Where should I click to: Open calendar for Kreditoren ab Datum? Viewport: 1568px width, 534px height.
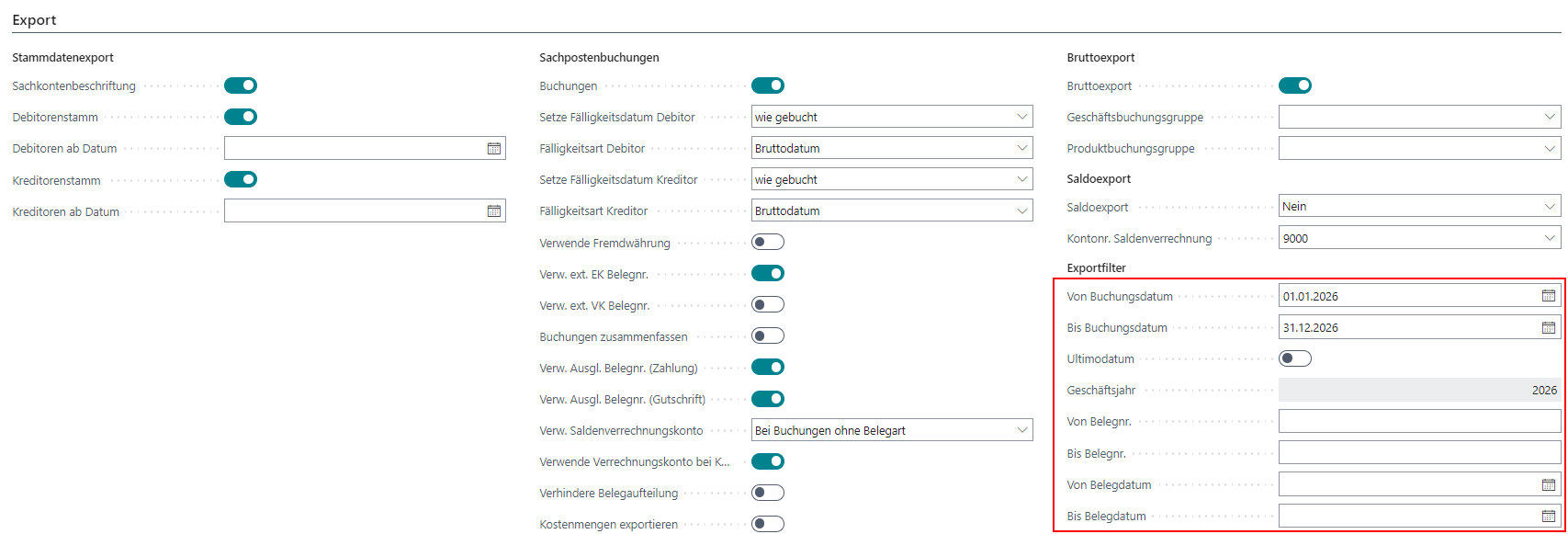pos(494,211)
